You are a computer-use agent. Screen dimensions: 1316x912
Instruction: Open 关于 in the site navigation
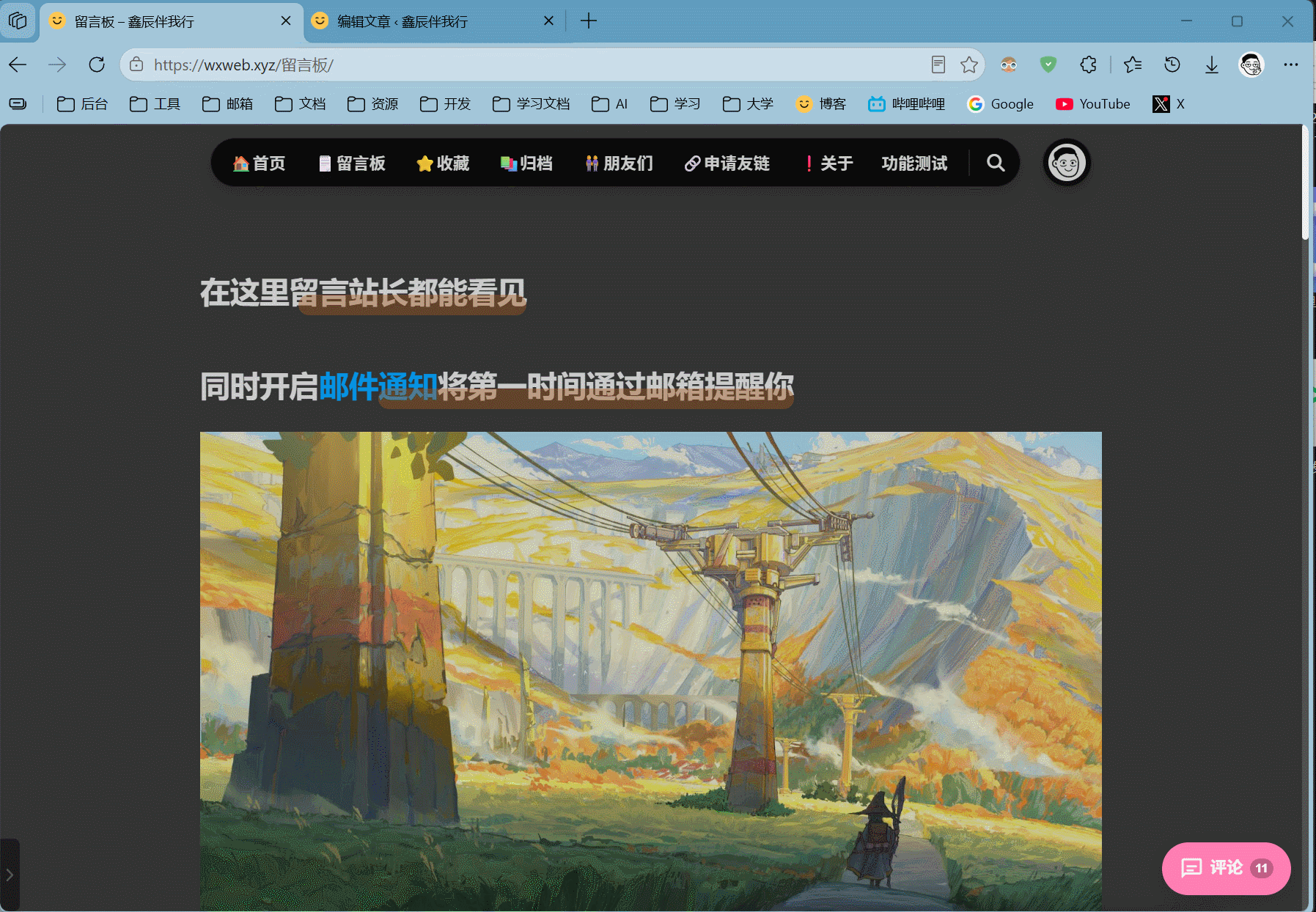[x=828, y=163]
